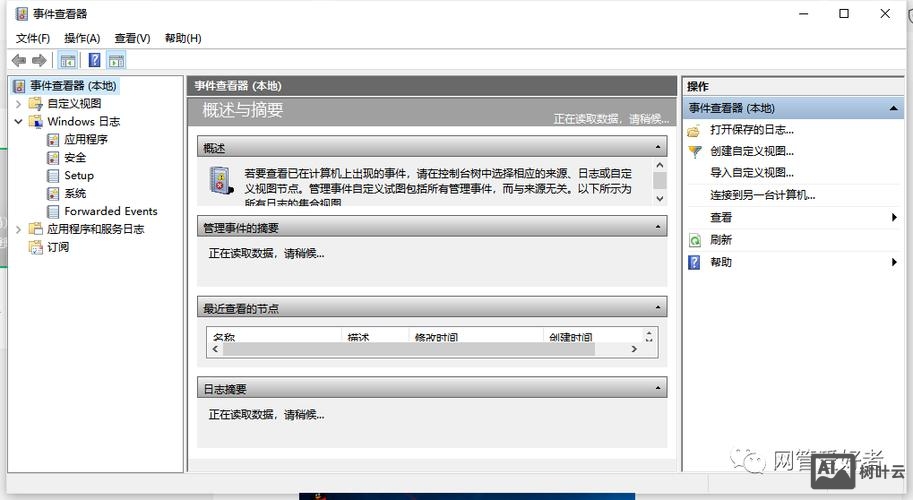Click 连接到另一台计算机... action
Image resolution: width=913 pixels, height=500 pixels.
click(763, 195)
